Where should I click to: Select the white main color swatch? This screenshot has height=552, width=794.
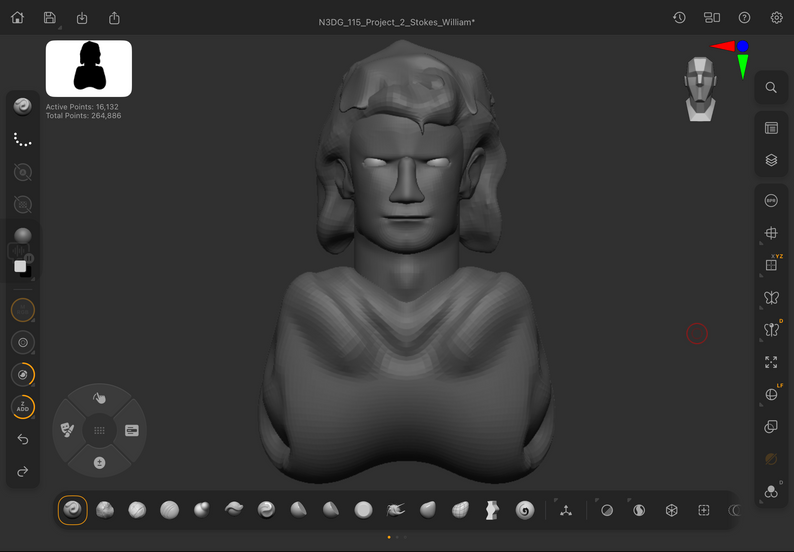click(x=20, y=266)
